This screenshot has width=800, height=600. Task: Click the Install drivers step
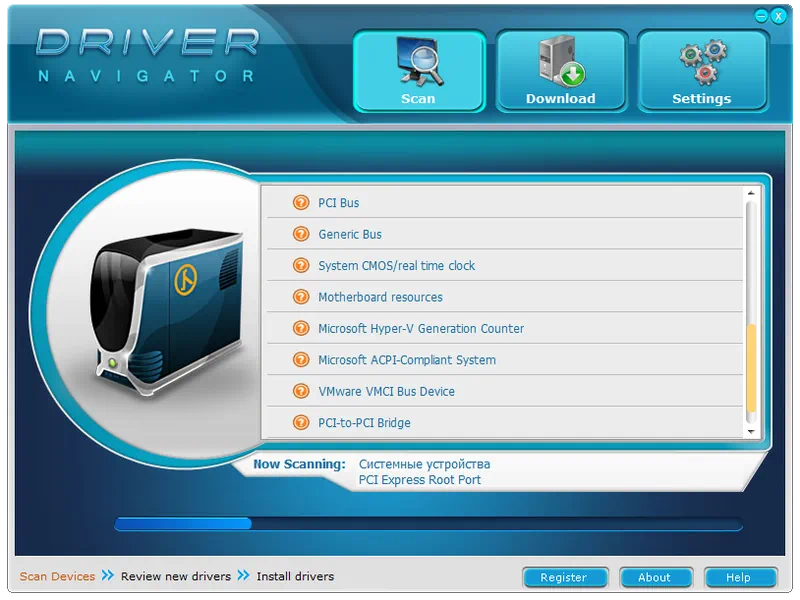point(295,577)
